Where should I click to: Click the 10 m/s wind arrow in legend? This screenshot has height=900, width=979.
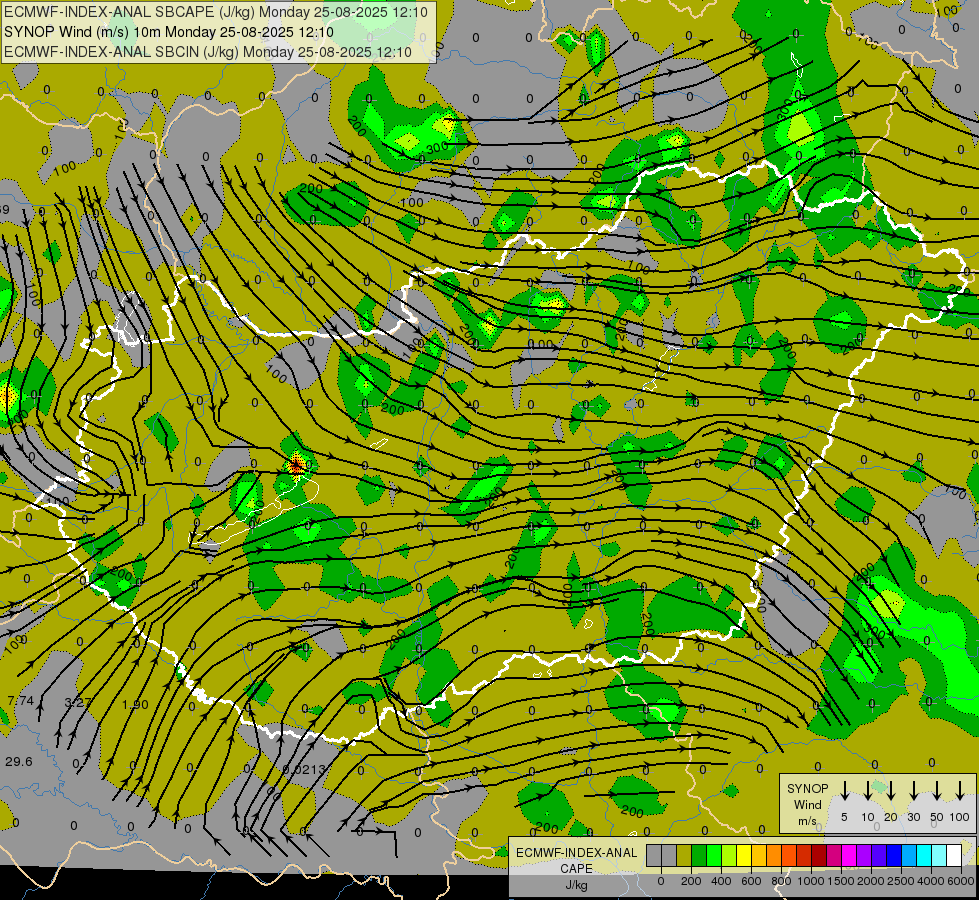pyautogui.click(x=868, y=790)
